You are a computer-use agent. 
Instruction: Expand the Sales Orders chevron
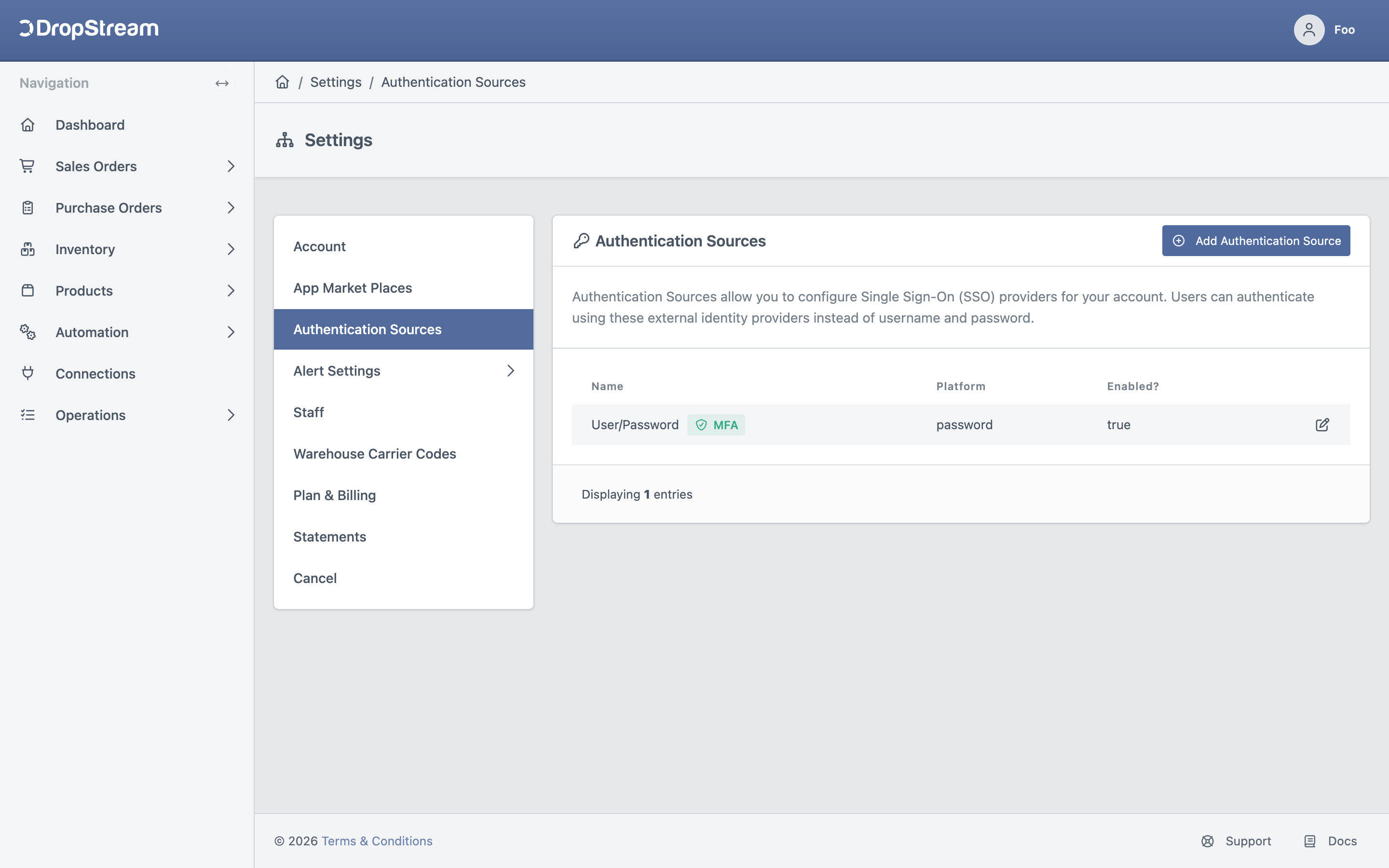pos(231,166)
